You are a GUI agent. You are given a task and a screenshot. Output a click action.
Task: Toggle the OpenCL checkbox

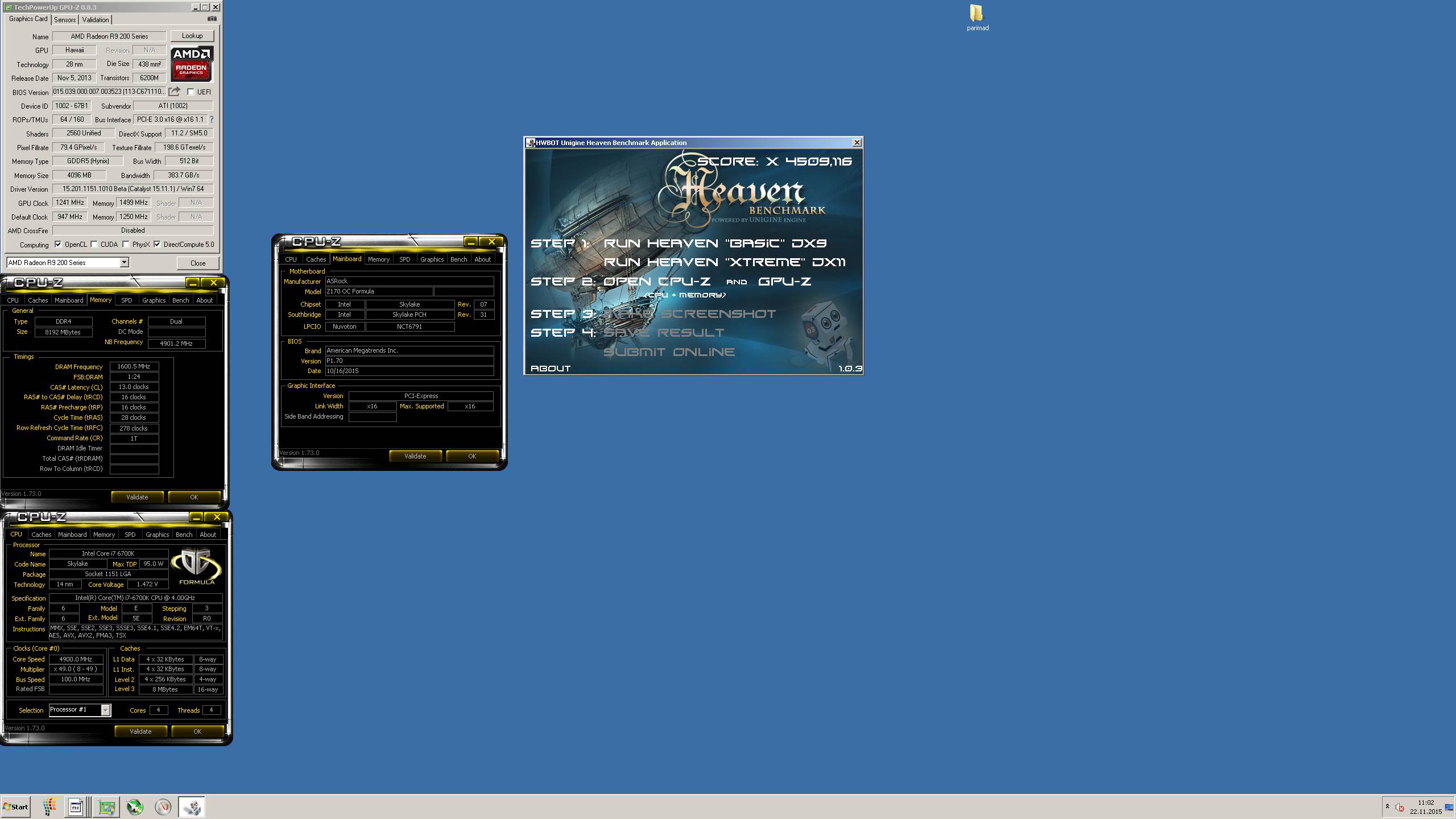click(58, 245)
